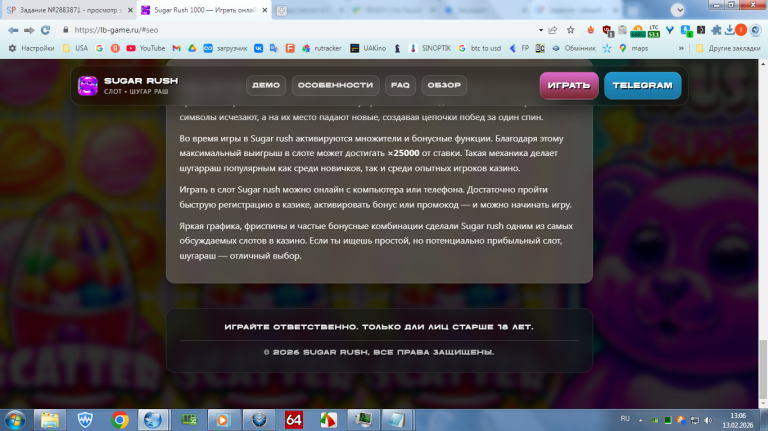Go to the ДЕМО section

[266, 85]
